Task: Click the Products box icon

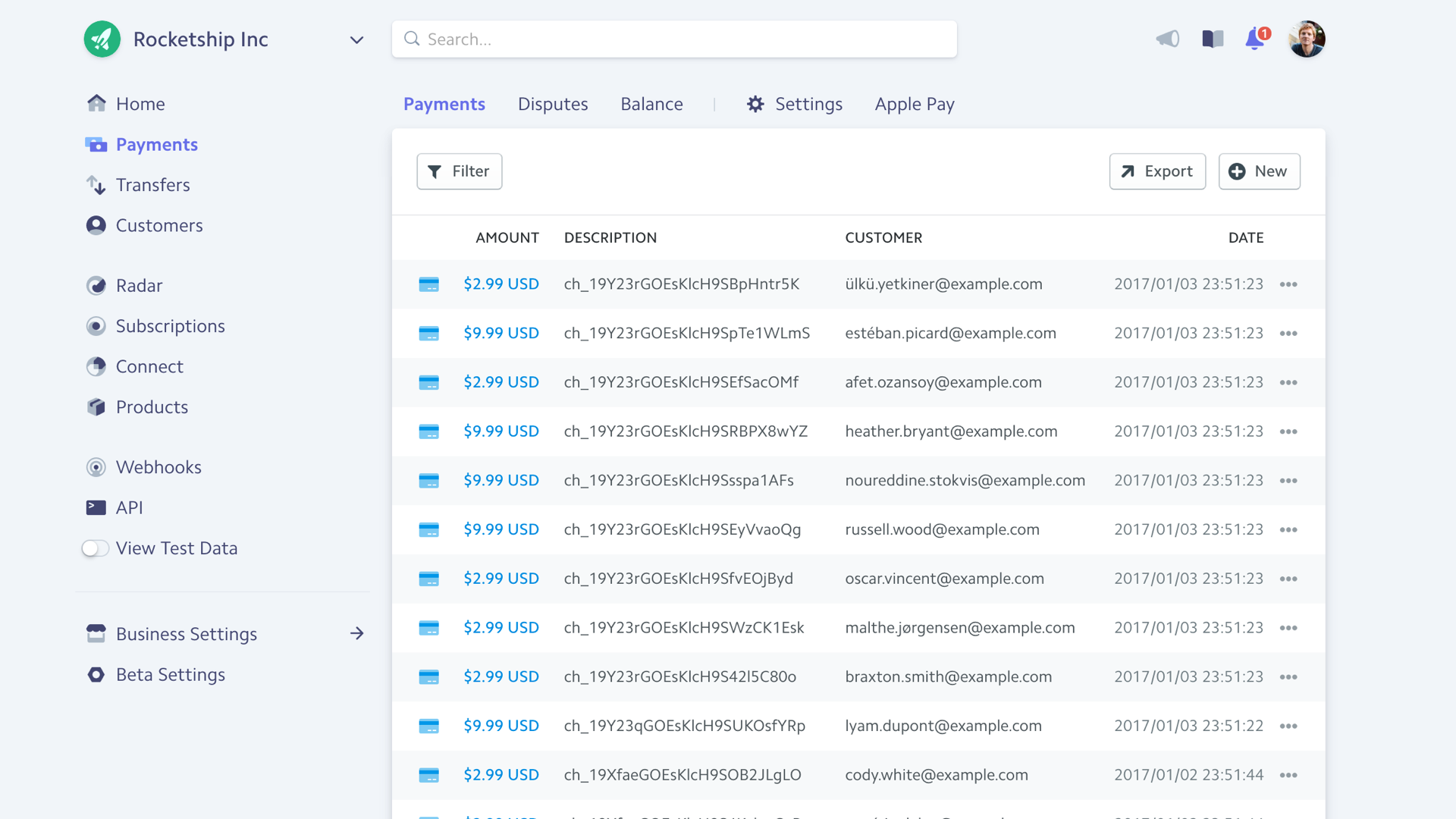Action: tap(96, 407)
